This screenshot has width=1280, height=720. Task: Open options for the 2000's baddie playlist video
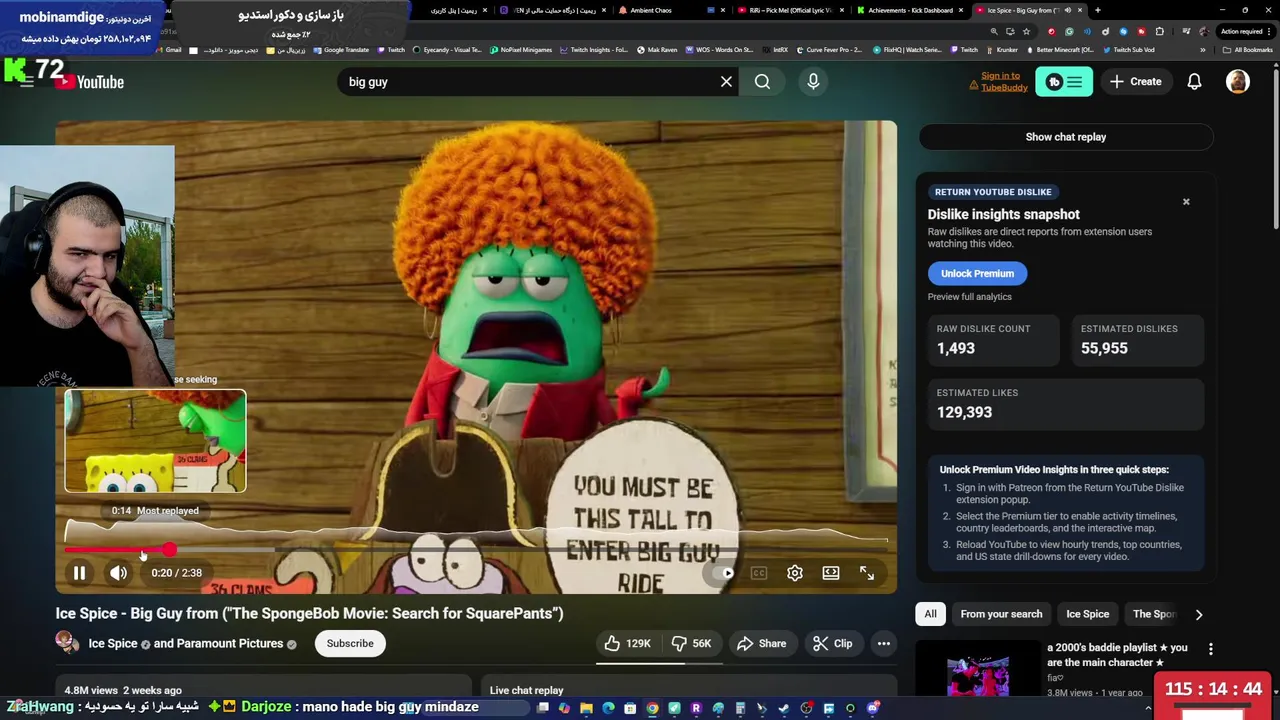tap(1210, 650)
